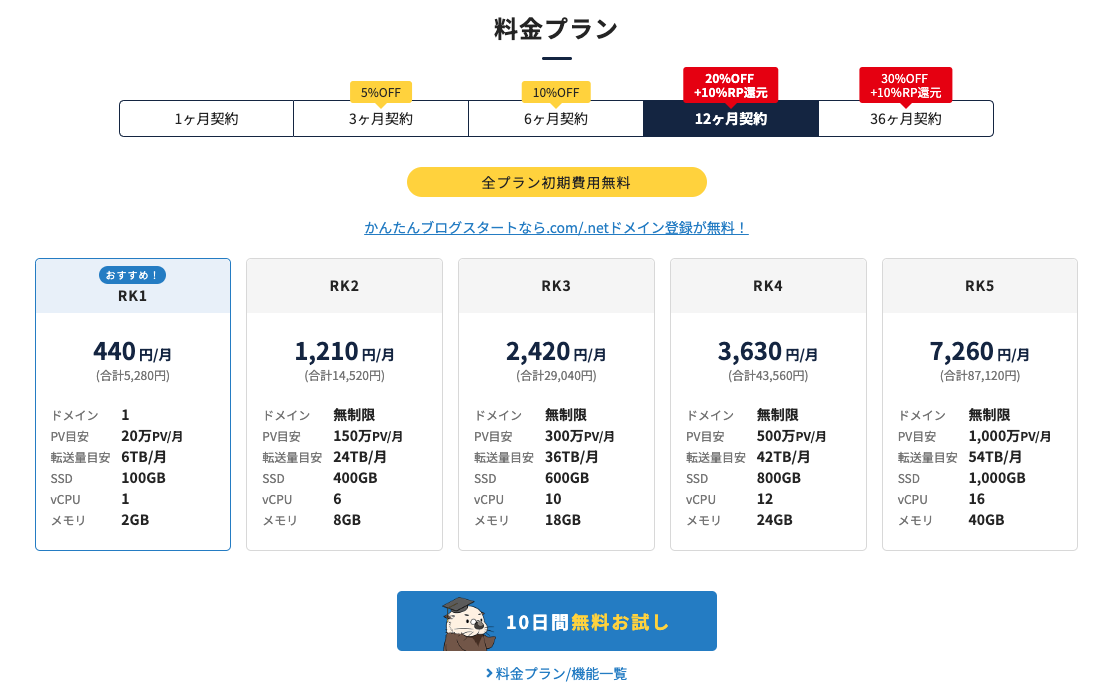The height and width of the screenshot is (697, 1120).
Task: Select the RK5 plan header
Action: point(980,286)
